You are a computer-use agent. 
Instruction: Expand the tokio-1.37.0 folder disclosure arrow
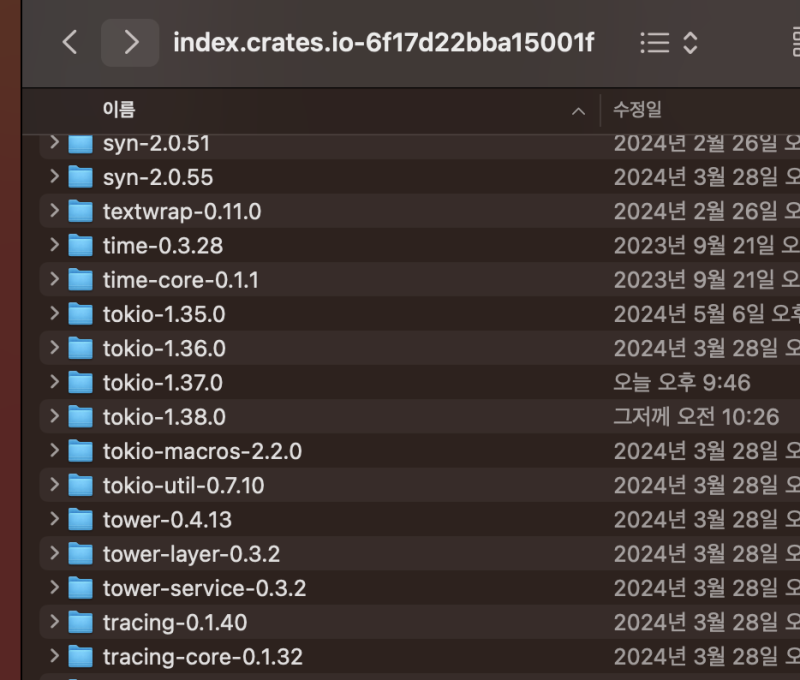(54, 383)
